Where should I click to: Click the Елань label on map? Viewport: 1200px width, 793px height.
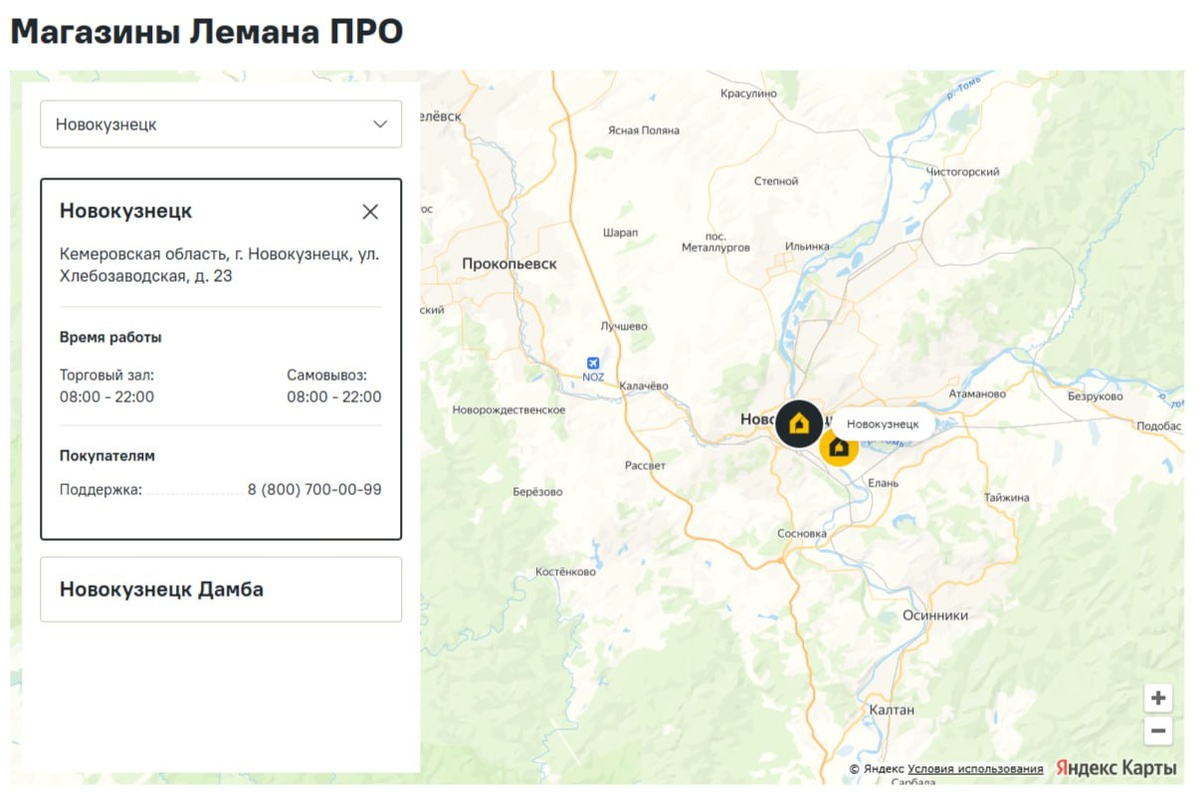(883, 484)
